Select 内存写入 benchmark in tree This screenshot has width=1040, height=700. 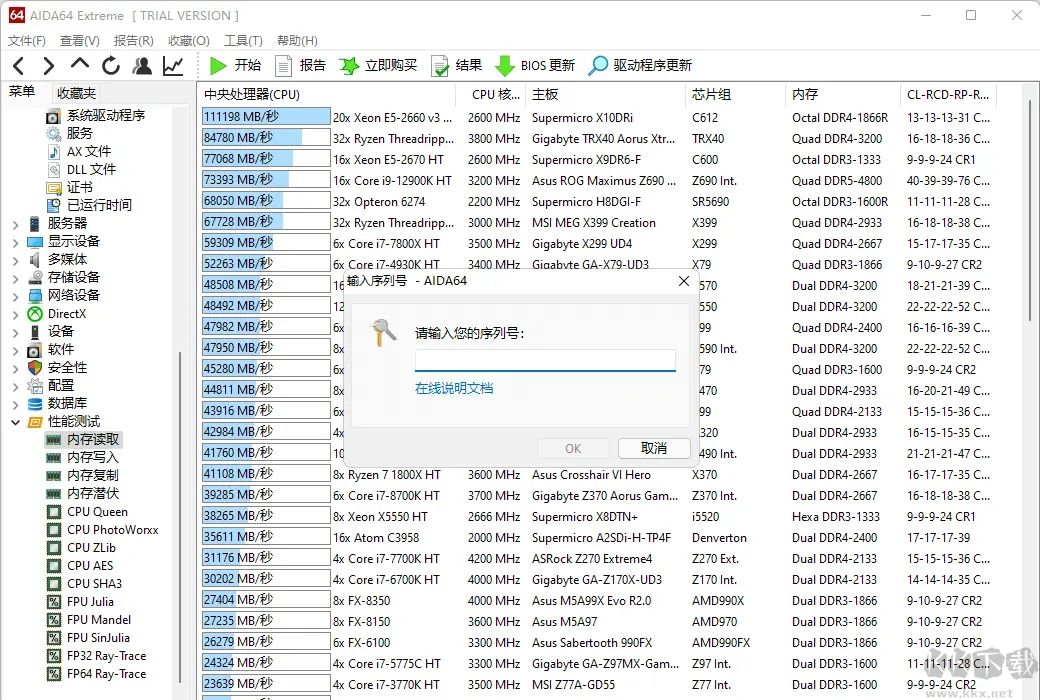[x=92, y=458]
